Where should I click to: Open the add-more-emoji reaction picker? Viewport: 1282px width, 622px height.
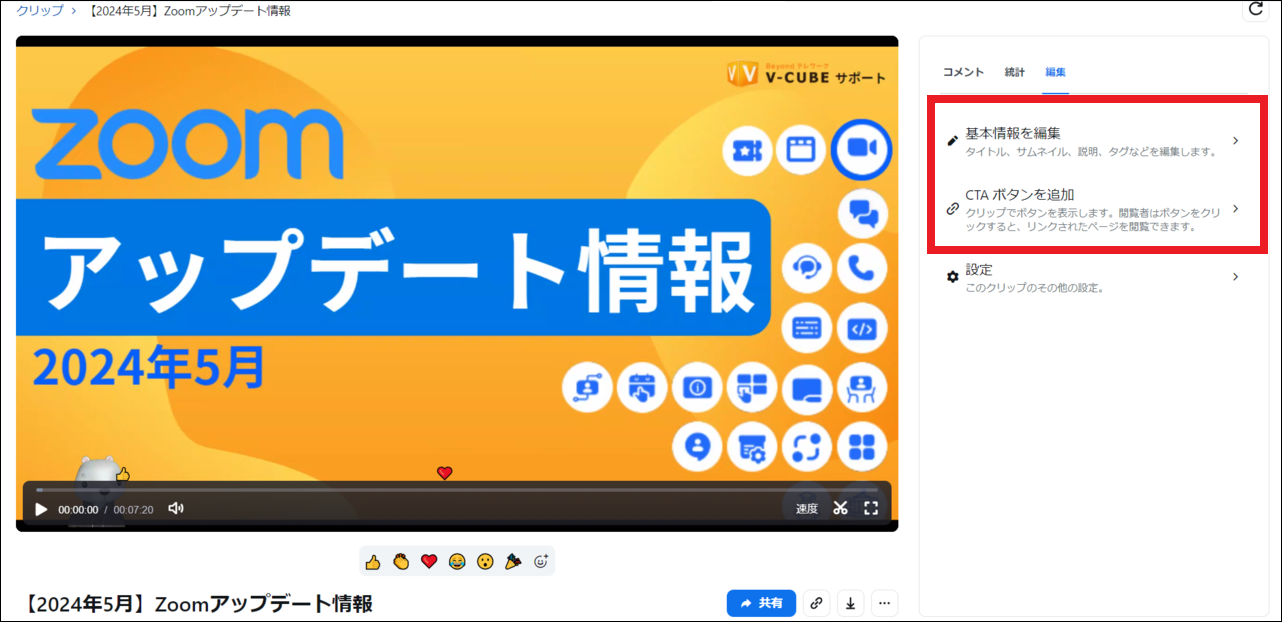coord(541,562)
